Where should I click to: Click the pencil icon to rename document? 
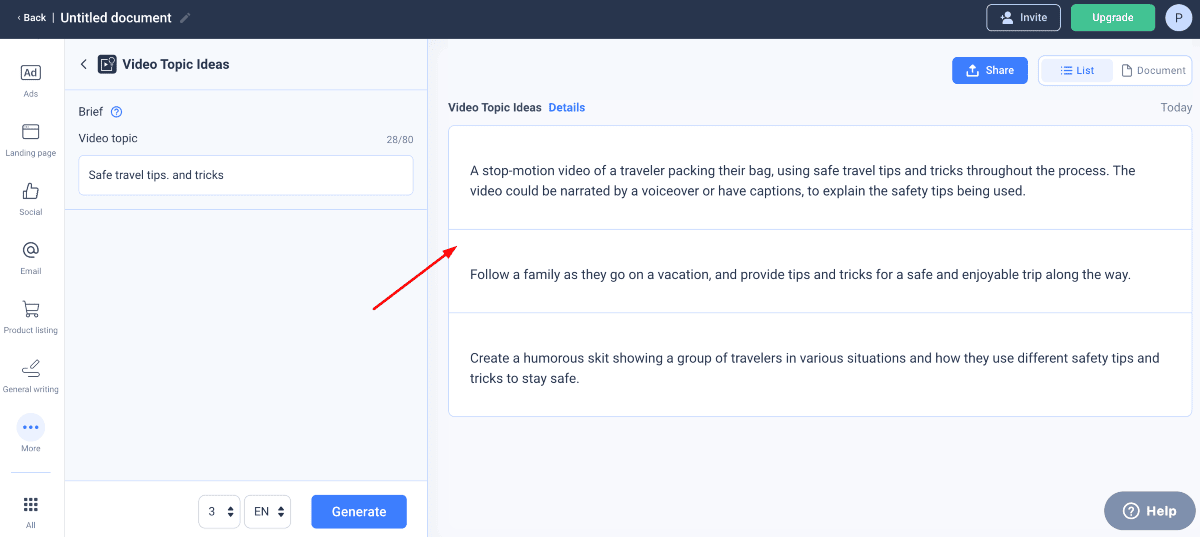185,18
